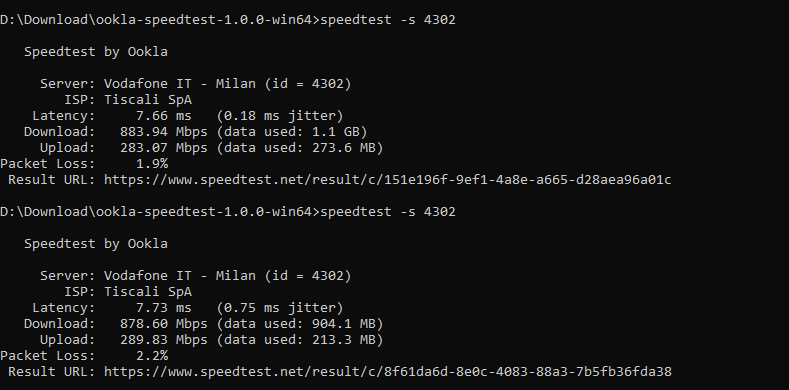The width and height of the screenshot is (789, 390).
Task: Click the 1.9% packet loss value
Action: [x=152, y=164]
